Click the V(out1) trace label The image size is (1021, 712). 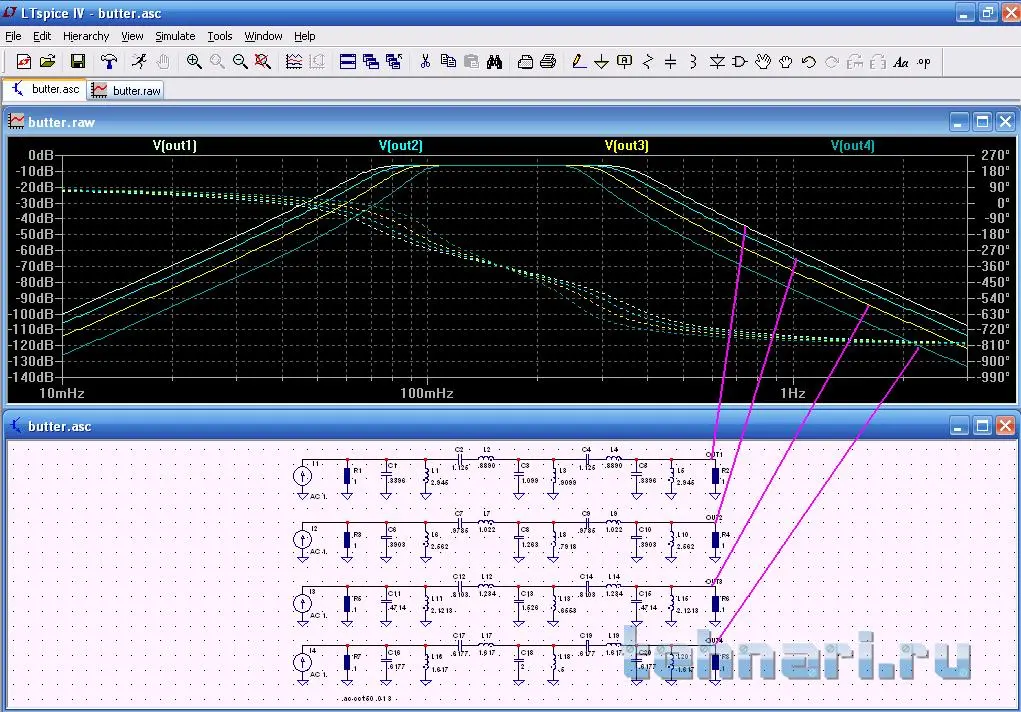pyautogui.click(x=175, y=146)
